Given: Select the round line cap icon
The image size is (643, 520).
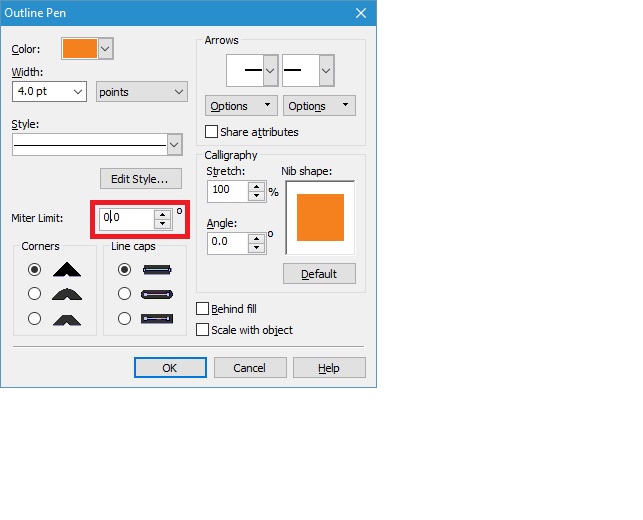Looking at the screenshot, I should pos(157,294).
